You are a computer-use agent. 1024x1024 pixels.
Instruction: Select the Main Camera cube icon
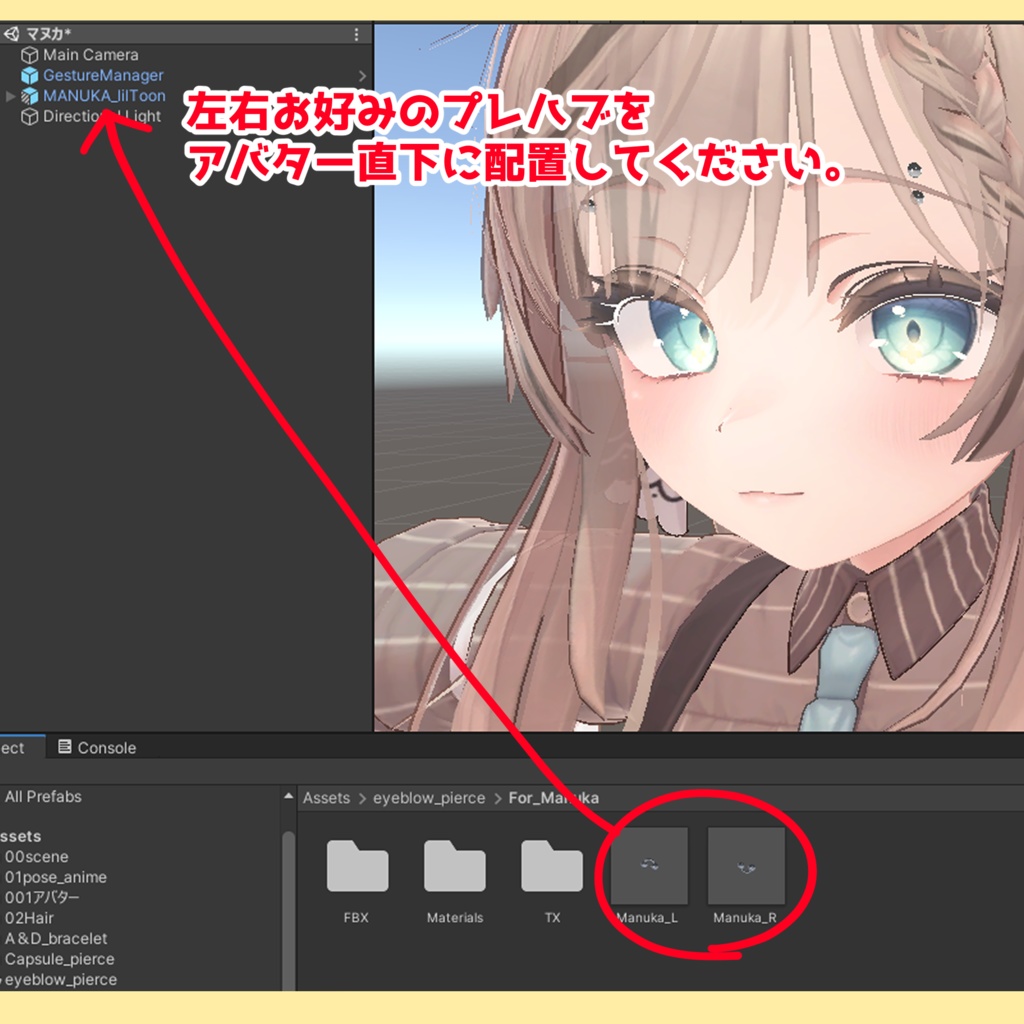(31, 55)
